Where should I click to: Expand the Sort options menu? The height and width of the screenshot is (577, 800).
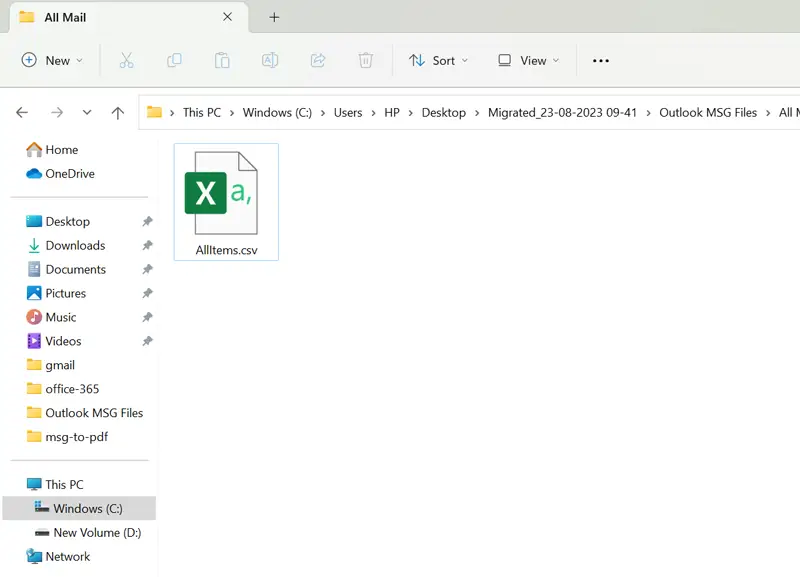coord(438,61)
